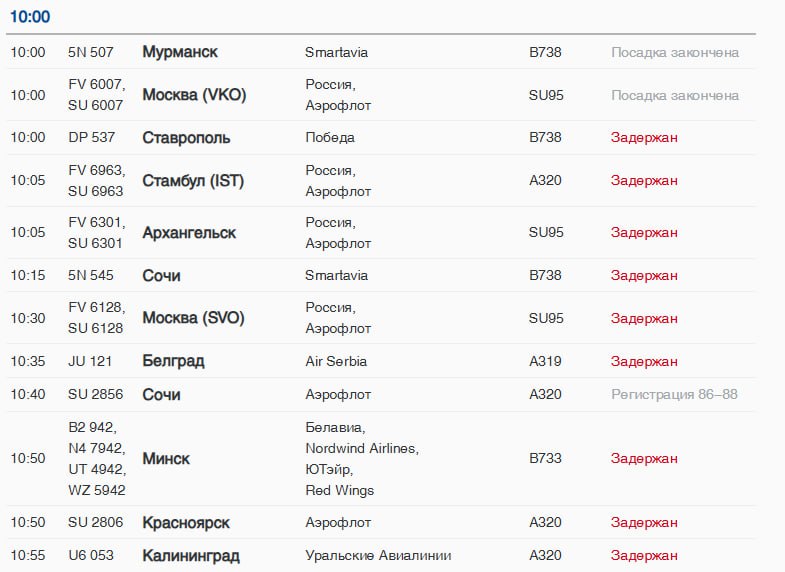Select Стамбул (IST) destination
The height and width of the screenshot is (572, 785).
[193, 181]
